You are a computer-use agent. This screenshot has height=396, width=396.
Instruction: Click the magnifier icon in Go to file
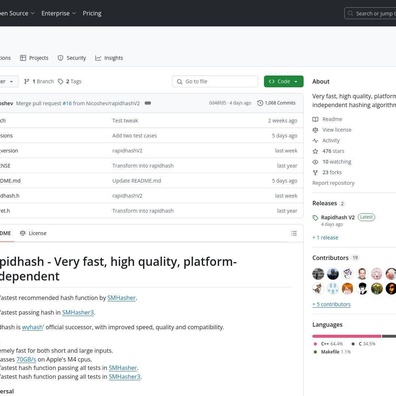click(x=180, y=81)
